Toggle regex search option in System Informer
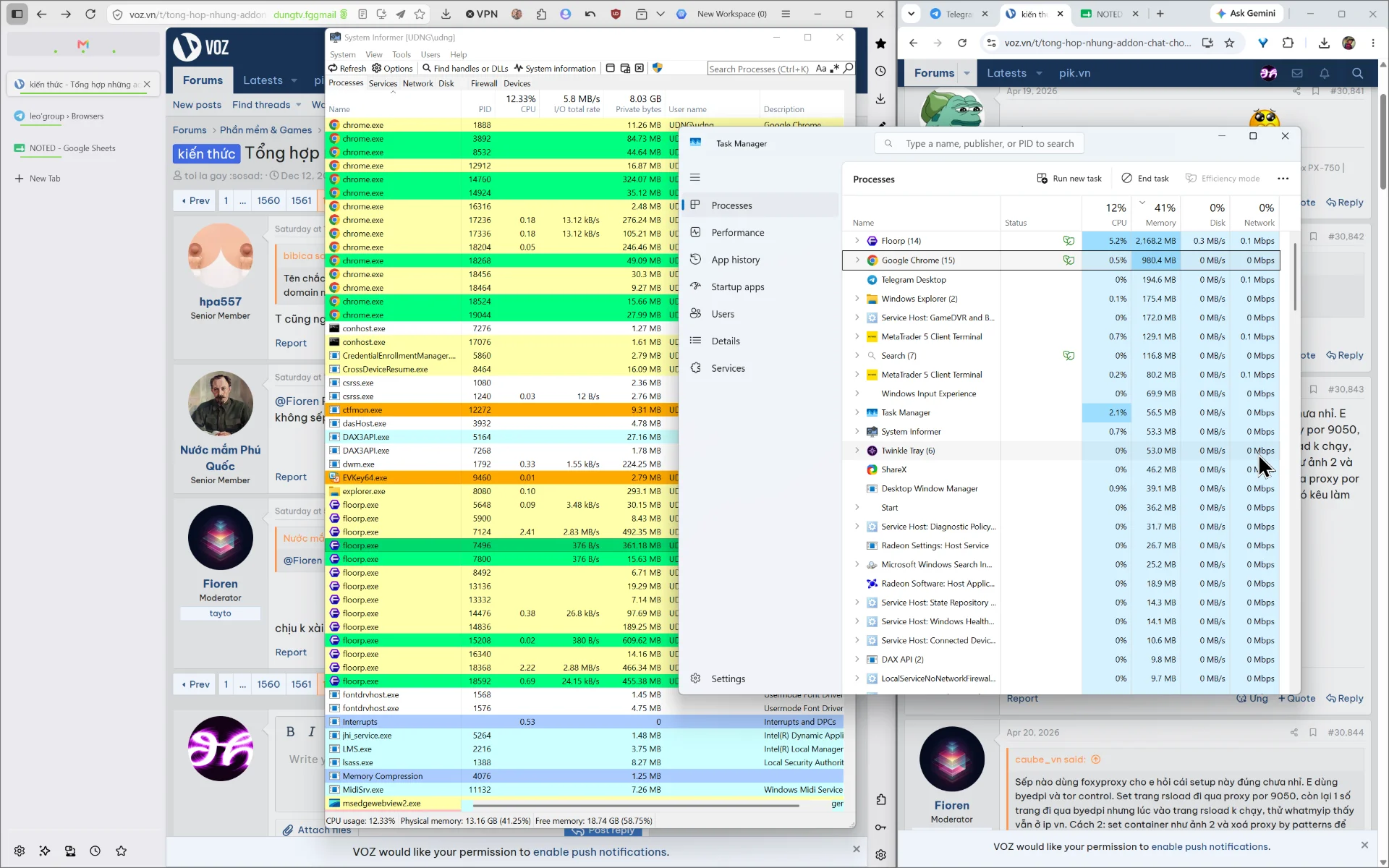Screen dimensions: 1389x868 (x=835, y=68)
